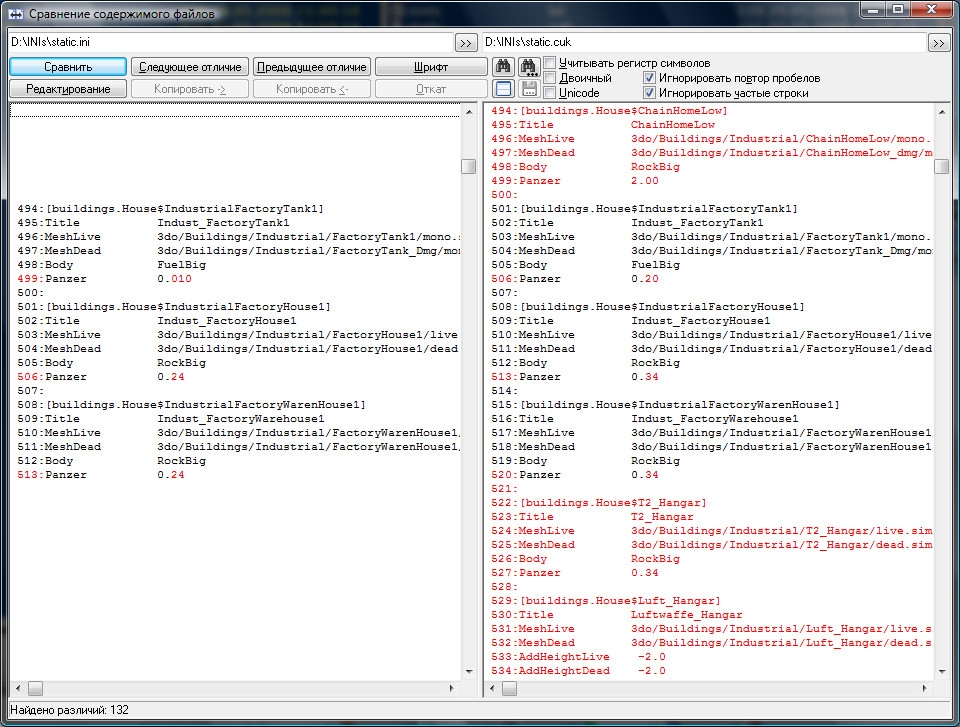Viewport: 960px width, 727px height.
Task: Open file browser for right path static.cuk
Action: pyautogui.click(x=939, y=43)
